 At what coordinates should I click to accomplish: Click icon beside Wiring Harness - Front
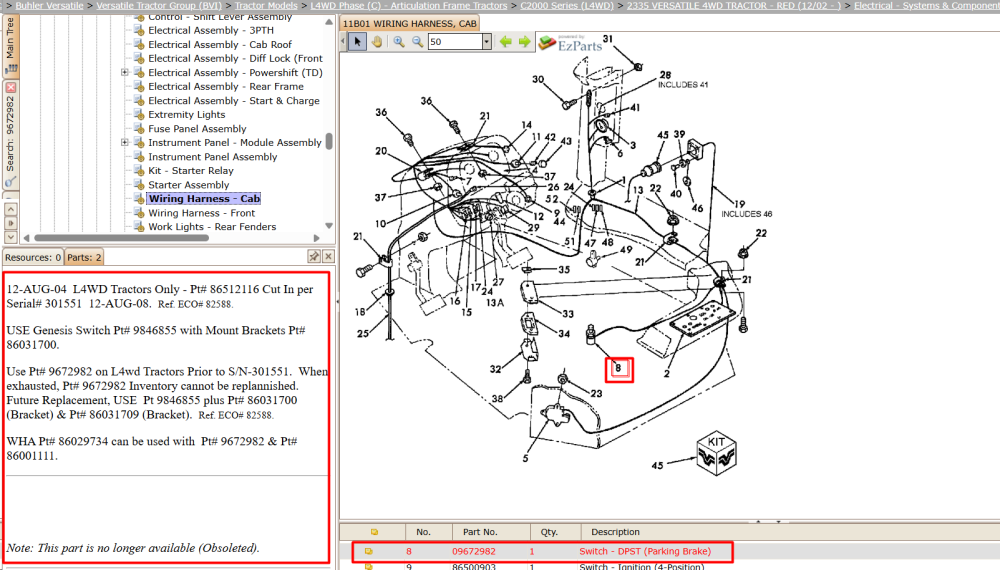coord(140,212)
